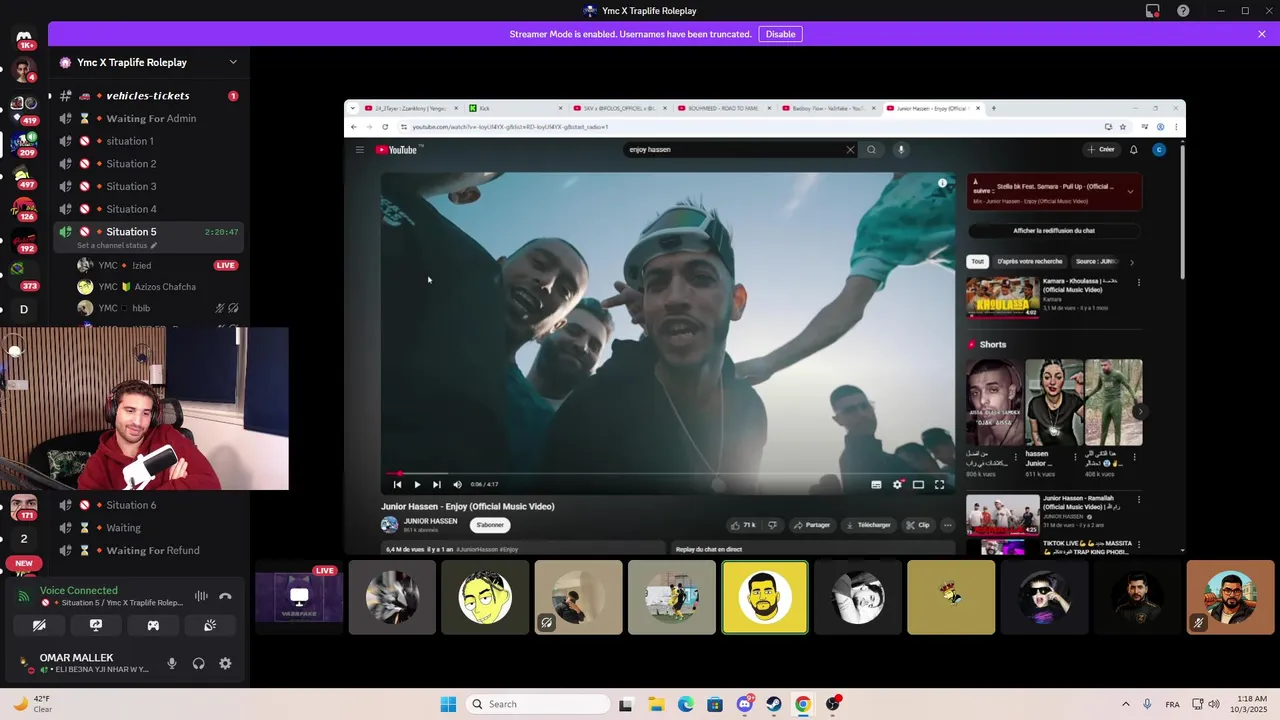Screen dimensions: 1280x720
Task: Toggle subtitles in the video player
Action: tap(876, 485)
